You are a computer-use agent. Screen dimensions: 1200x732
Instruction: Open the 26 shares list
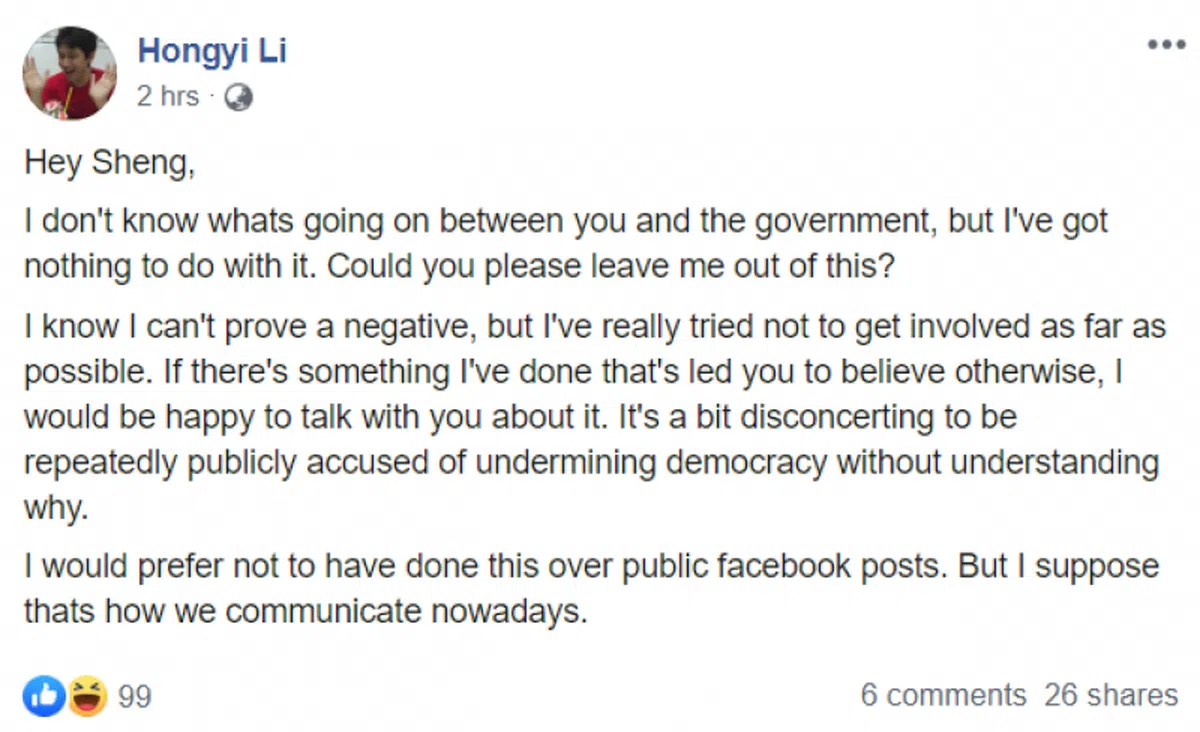[x=1111, y=695]
